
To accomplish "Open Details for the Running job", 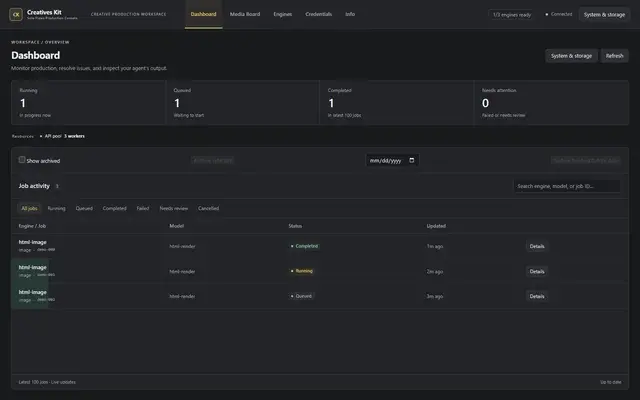I will coord(537,271).
